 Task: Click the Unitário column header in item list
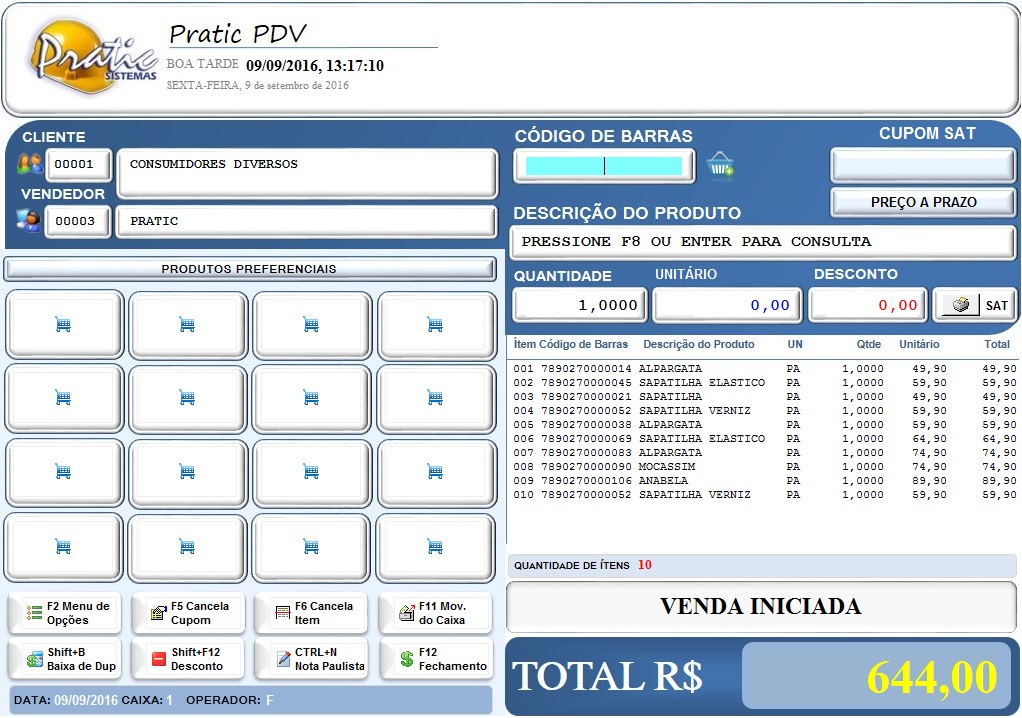click(x=919, y=345)
